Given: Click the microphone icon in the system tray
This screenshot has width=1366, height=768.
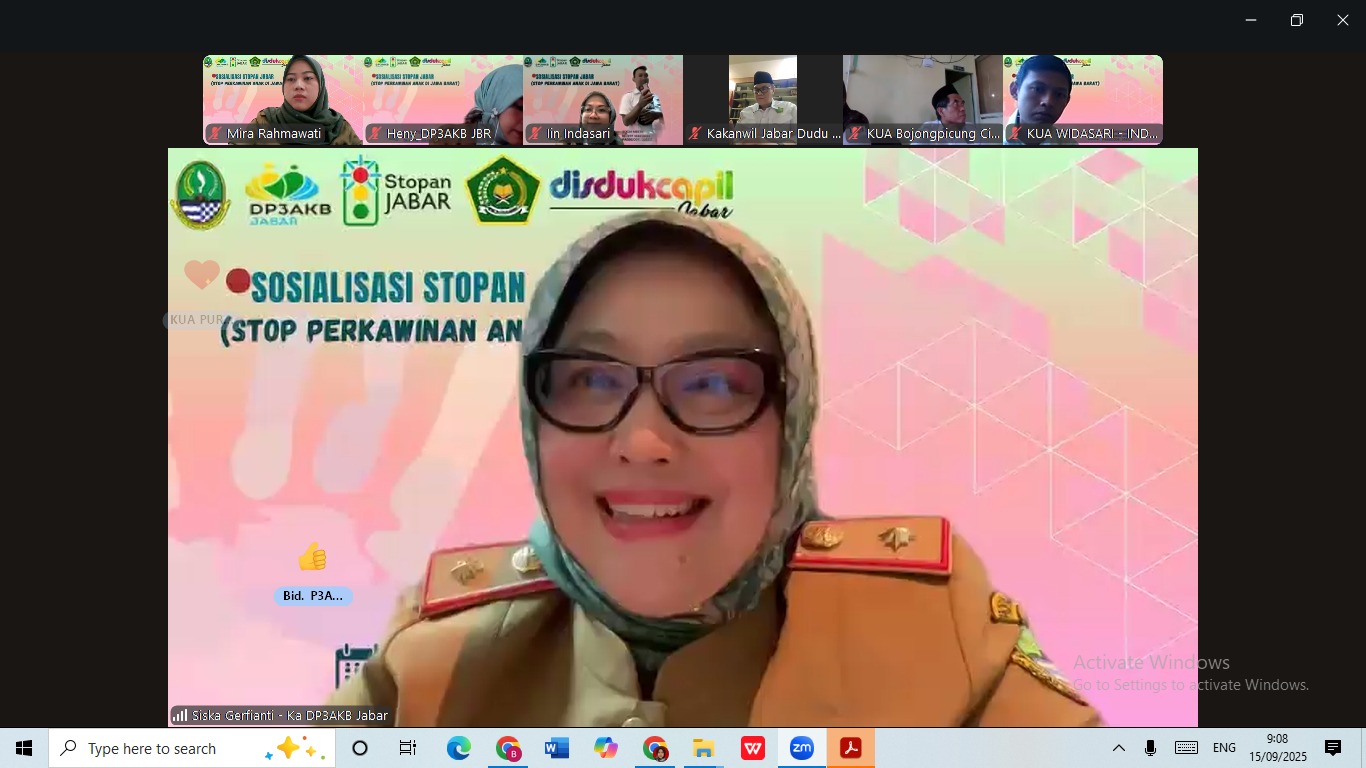Looking at the screenshot, I should click(x=1150, y=748).
